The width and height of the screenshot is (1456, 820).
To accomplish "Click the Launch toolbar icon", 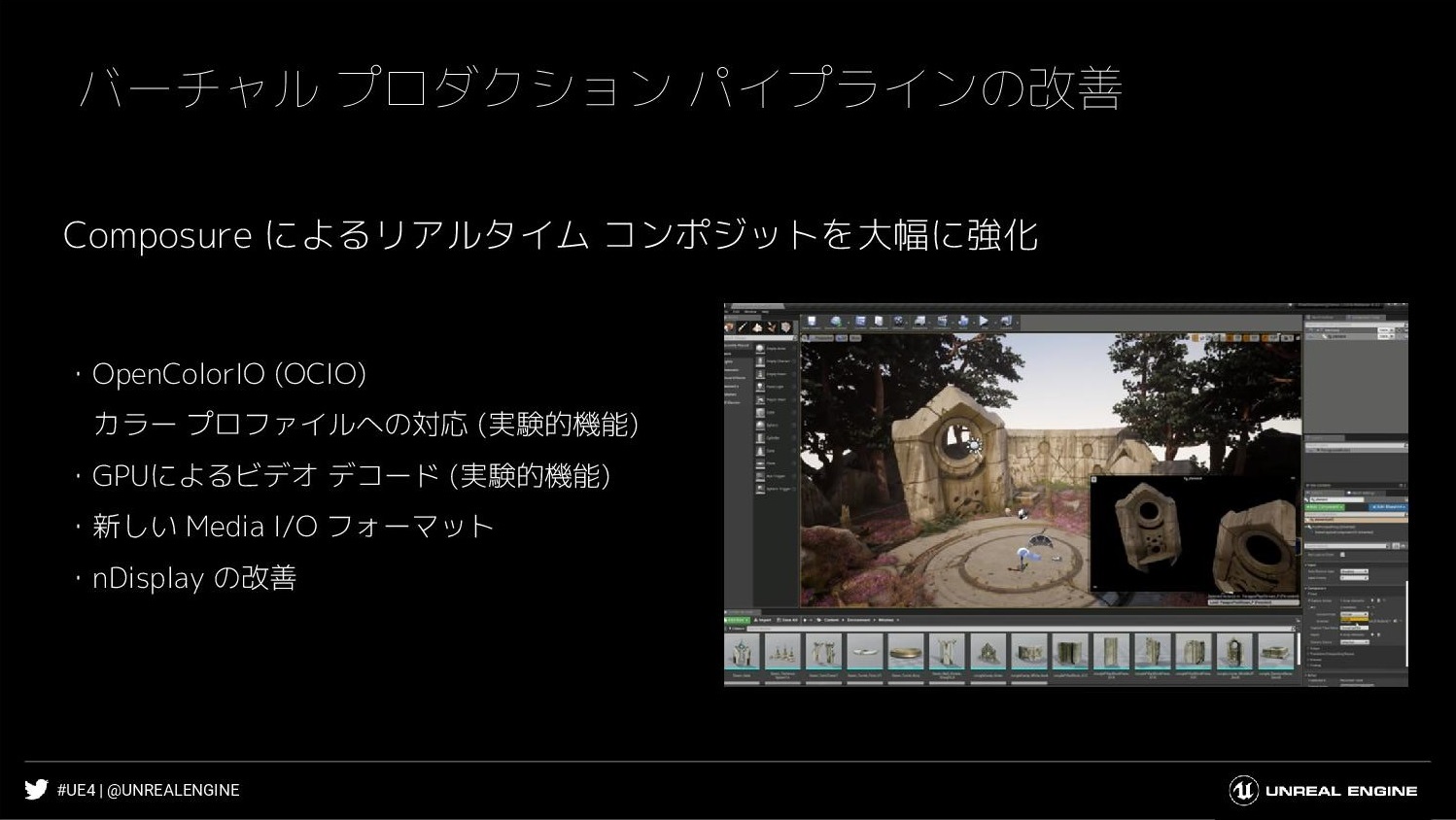I will pyautogui.click(x=1006, y=323).
